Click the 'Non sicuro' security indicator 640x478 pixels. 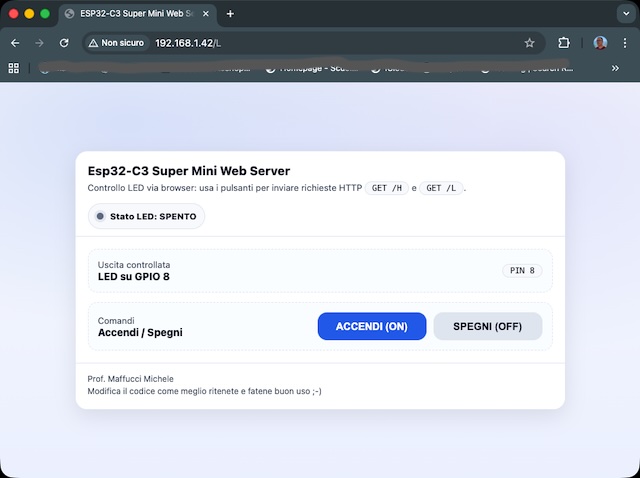click(x=116, y=43)
